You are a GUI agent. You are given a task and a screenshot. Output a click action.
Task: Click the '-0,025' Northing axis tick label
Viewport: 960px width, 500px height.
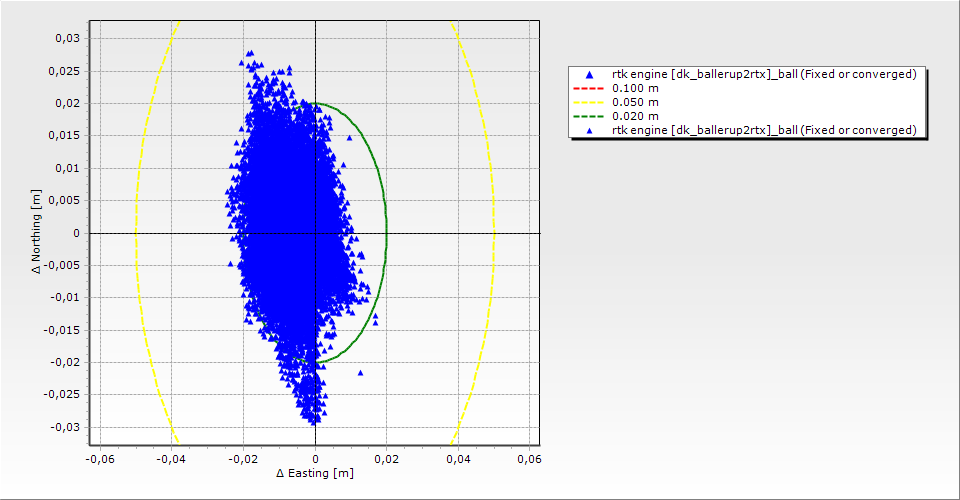click(x=62, y=395)
